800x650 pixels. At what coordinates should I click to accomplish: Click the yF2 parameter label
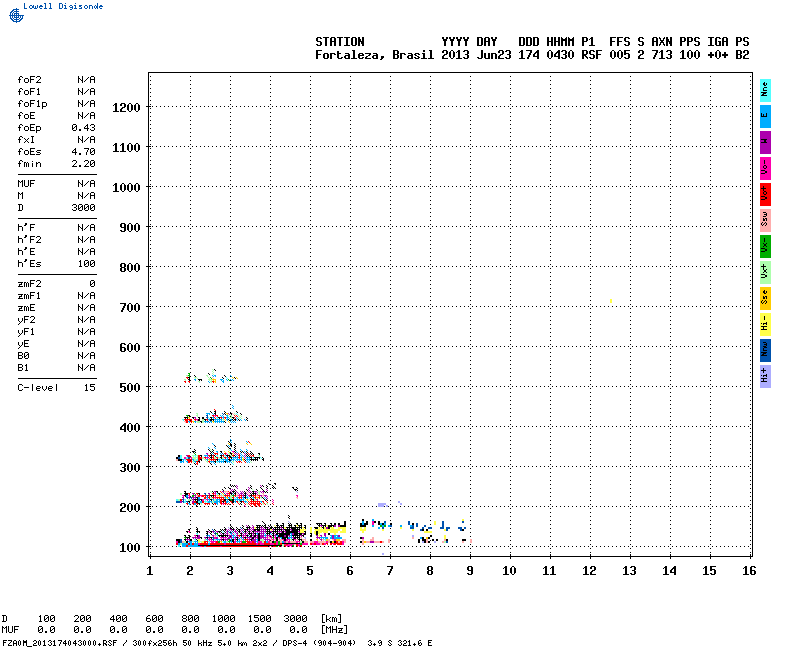26,320
